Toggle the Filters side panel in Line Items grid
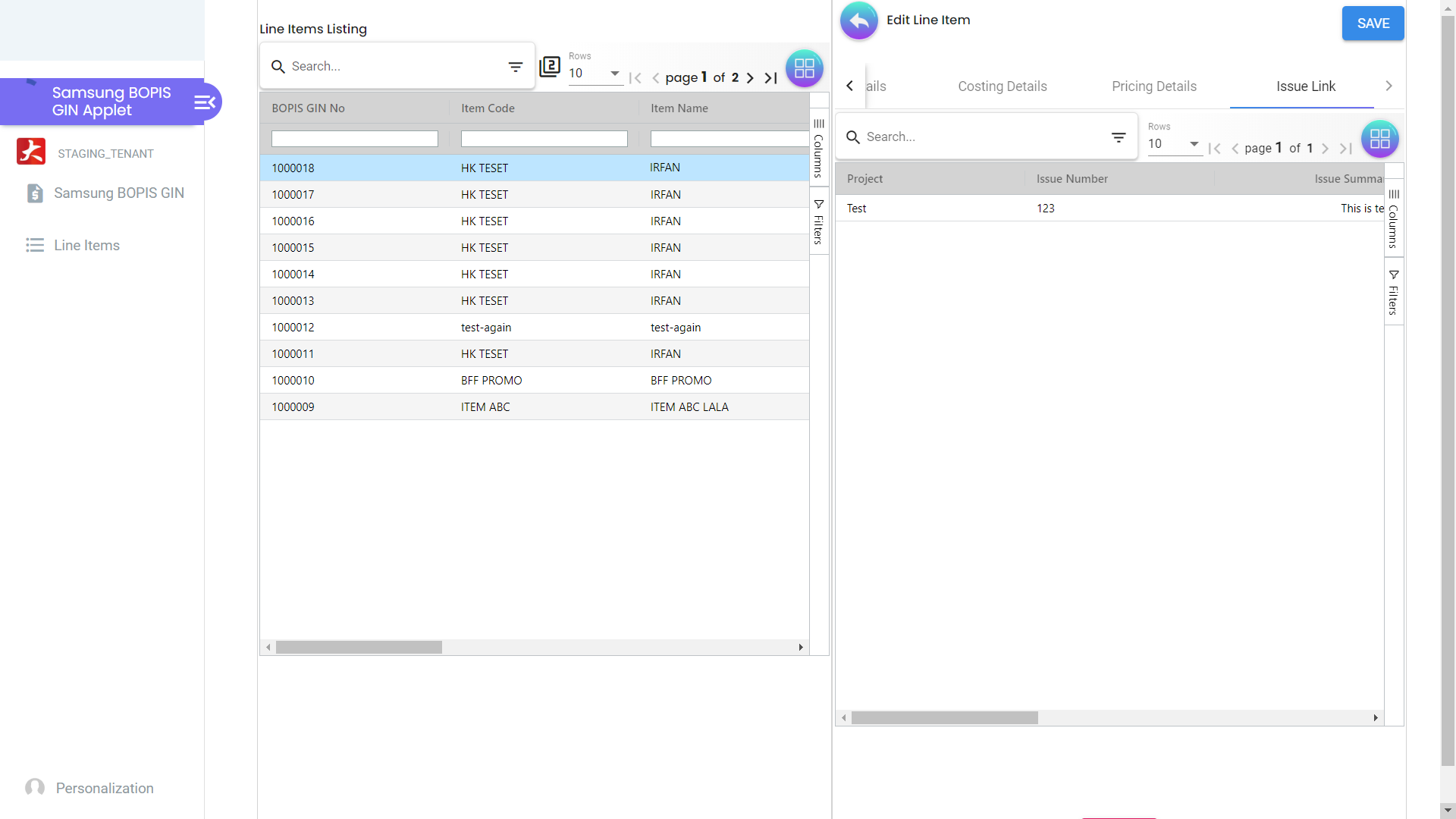The image size is (1456, 819). pos(819,222)
